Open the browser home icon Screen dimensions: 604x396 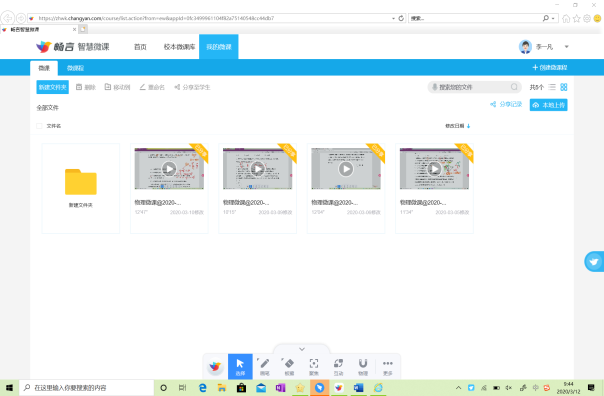[566, 18]
